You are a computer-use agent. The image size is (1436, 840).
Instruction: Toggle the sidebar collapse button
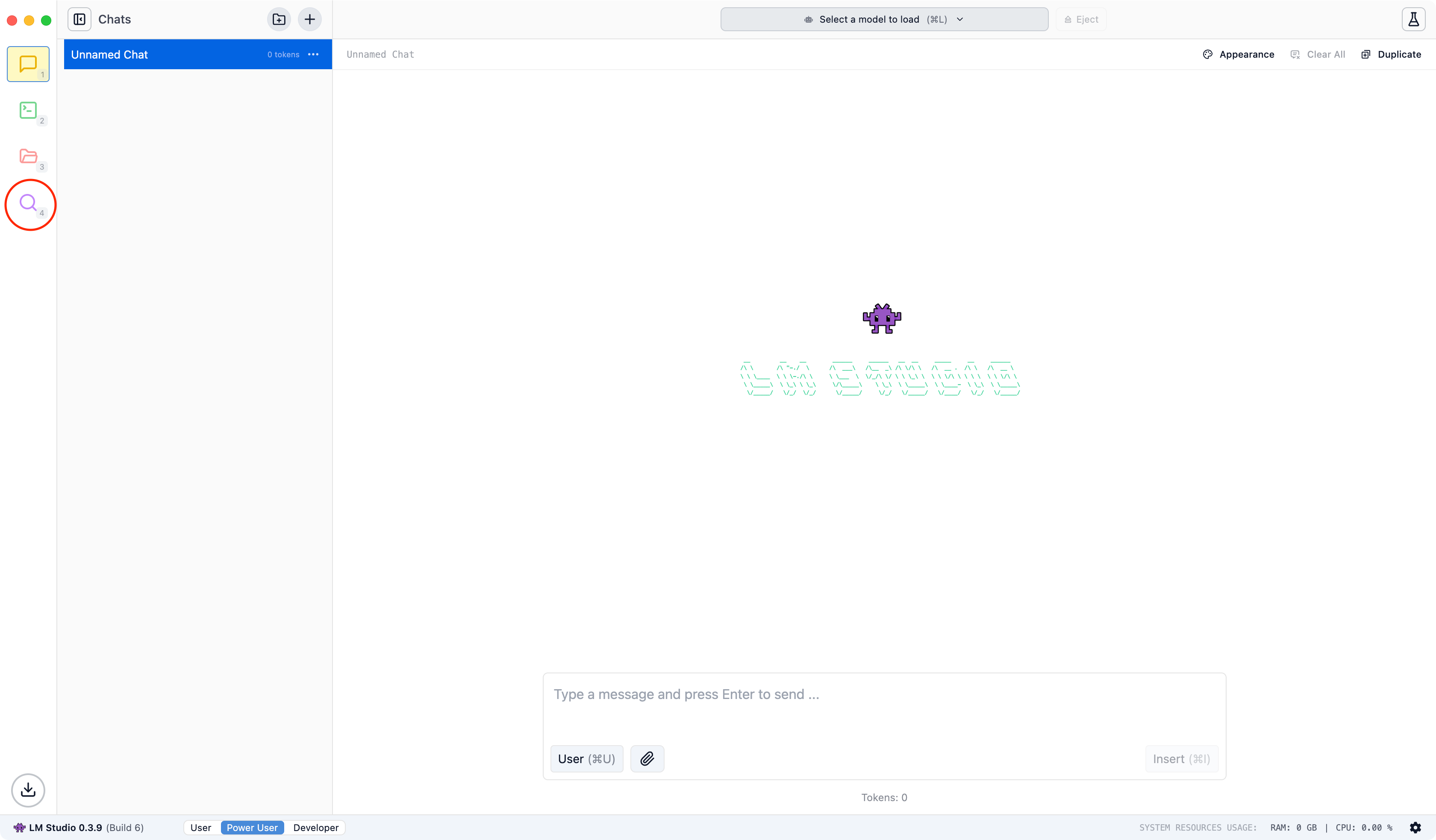pyautogui.click(x=79, y=19)
